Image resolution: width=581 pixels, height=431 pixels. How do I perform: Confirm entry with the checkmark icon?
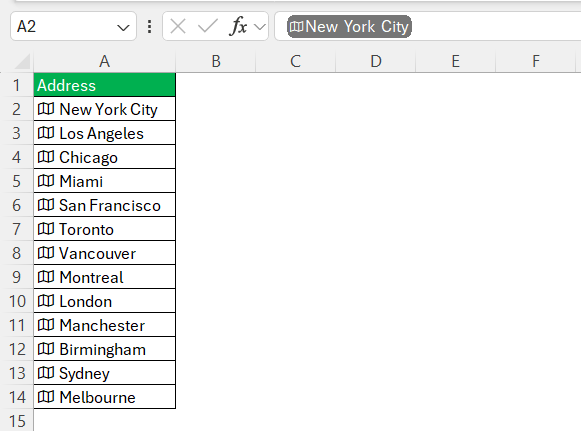208,26
